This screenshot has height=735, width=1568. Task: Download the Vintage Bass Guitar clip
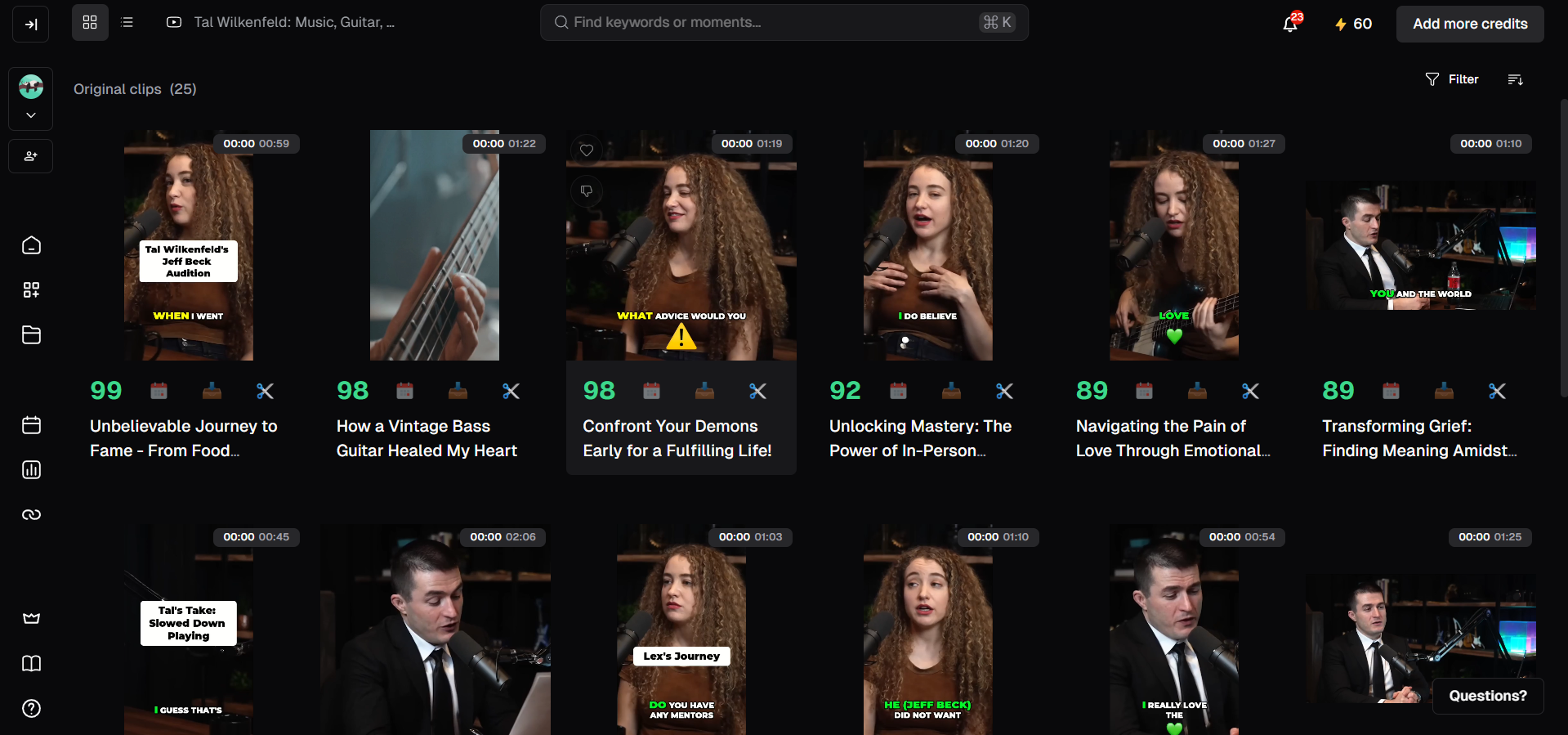[458, 391]
